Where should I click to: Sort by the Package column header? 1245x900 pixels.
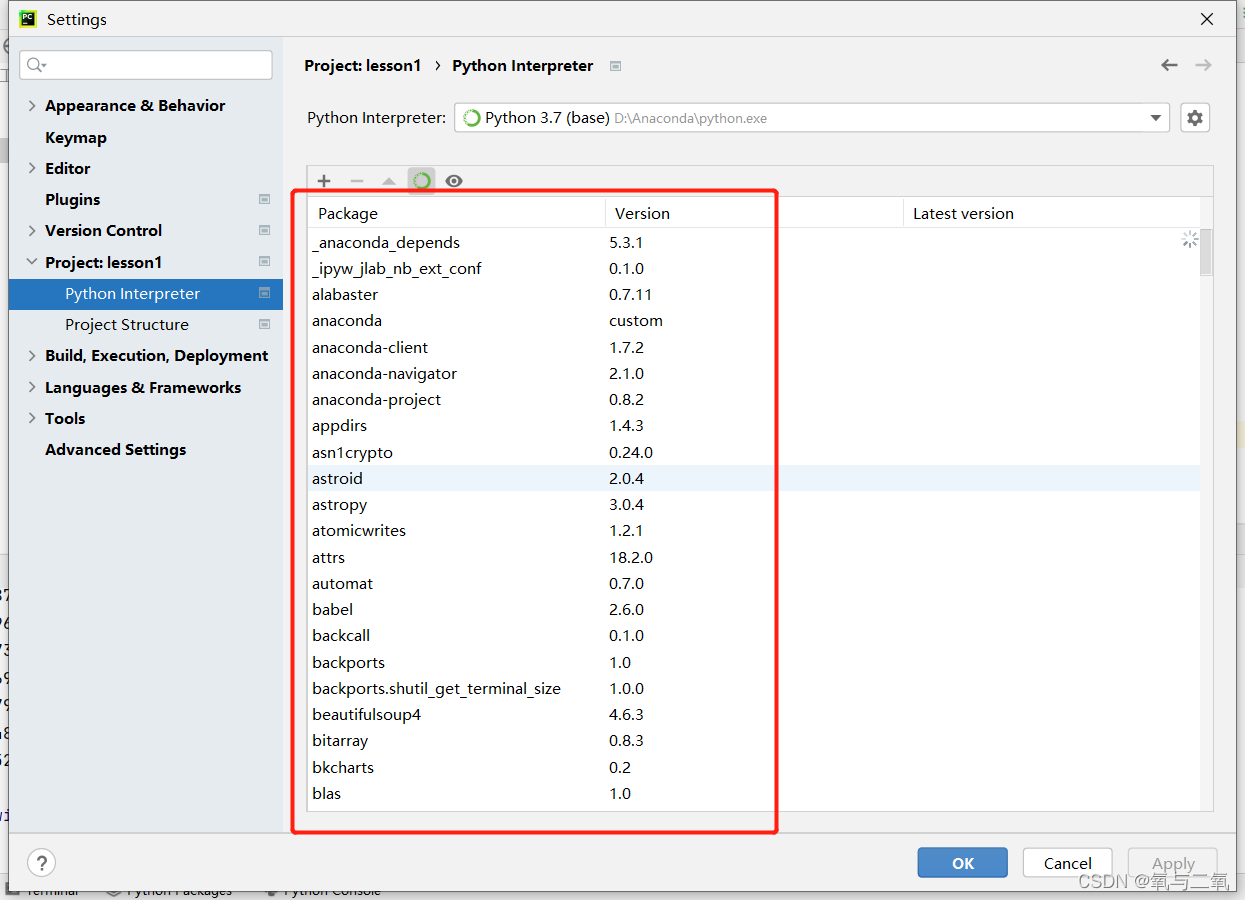[x=457, y=213]
